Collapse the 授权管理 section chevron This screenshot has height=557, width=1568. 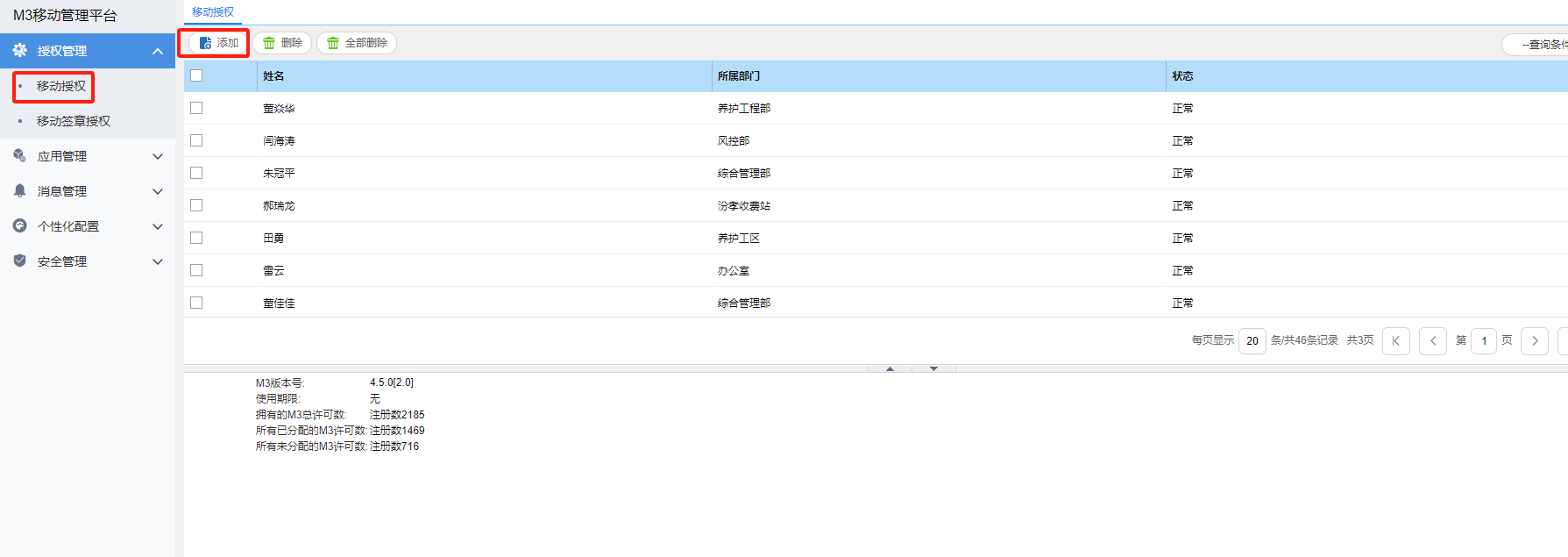[x=158, y=51]
